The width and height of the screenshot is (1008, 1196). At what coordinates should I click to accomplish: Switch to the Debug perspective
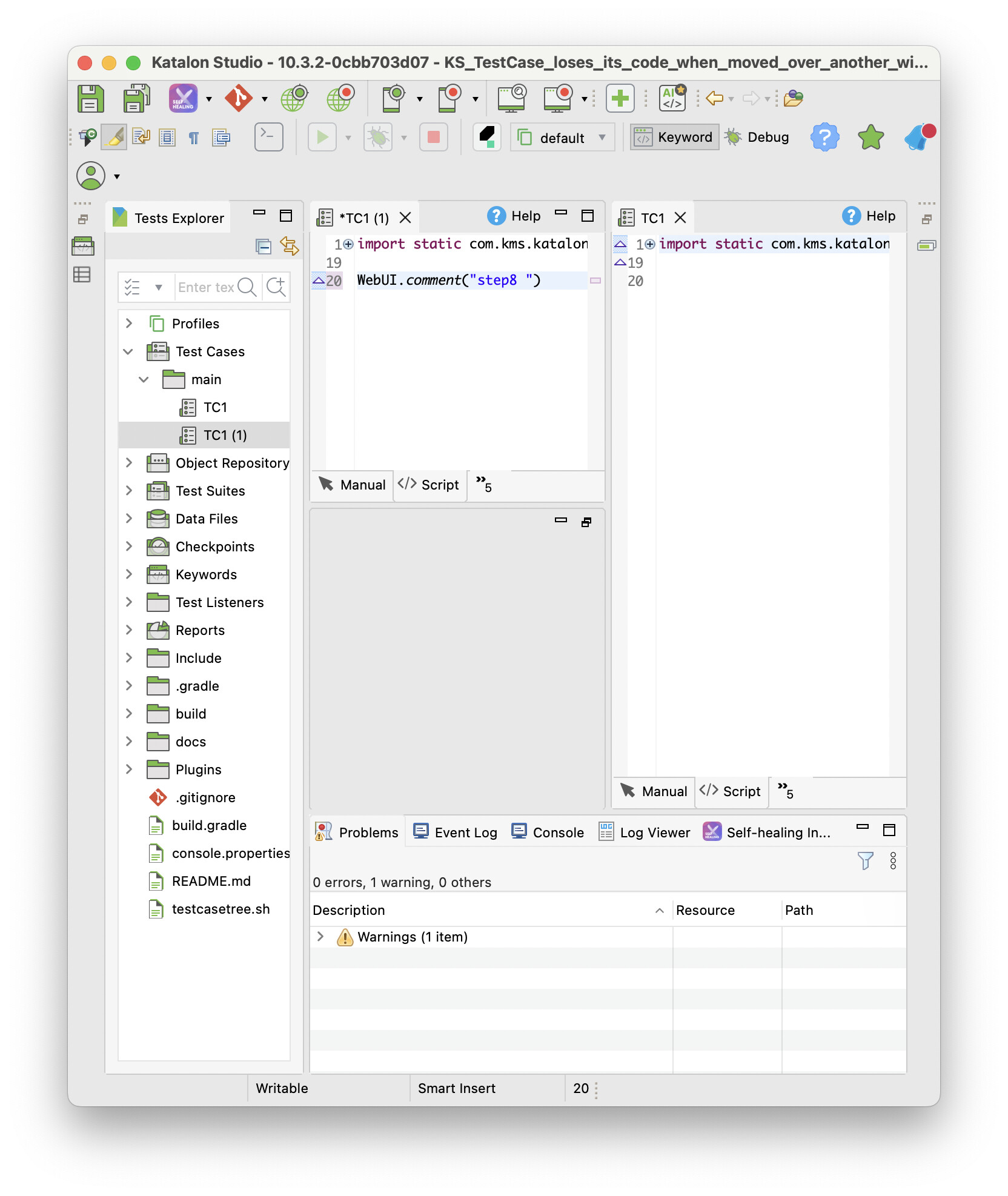[758, 138]
